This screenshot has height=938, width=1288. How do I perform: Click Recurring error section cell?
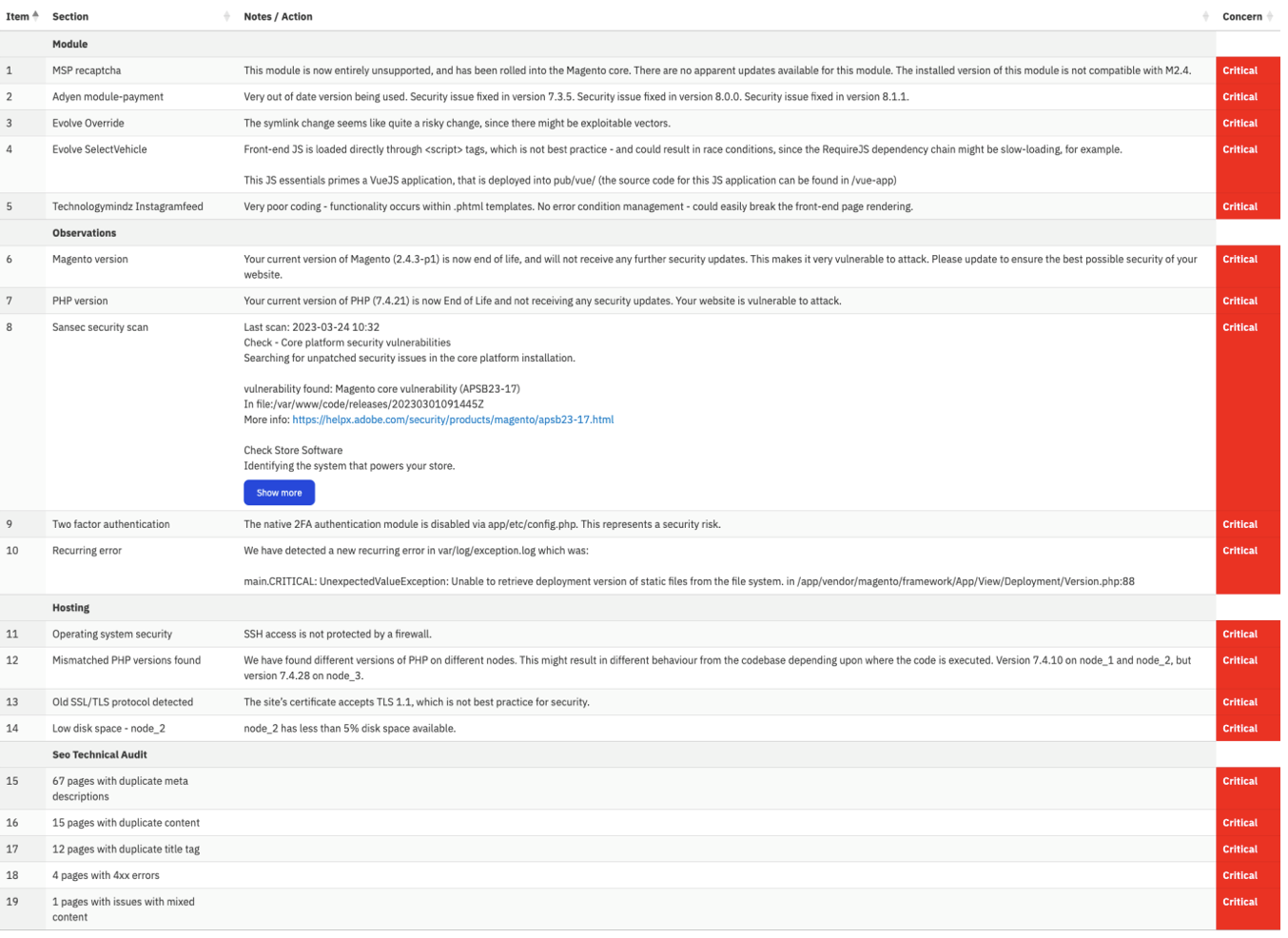point(87,551)
